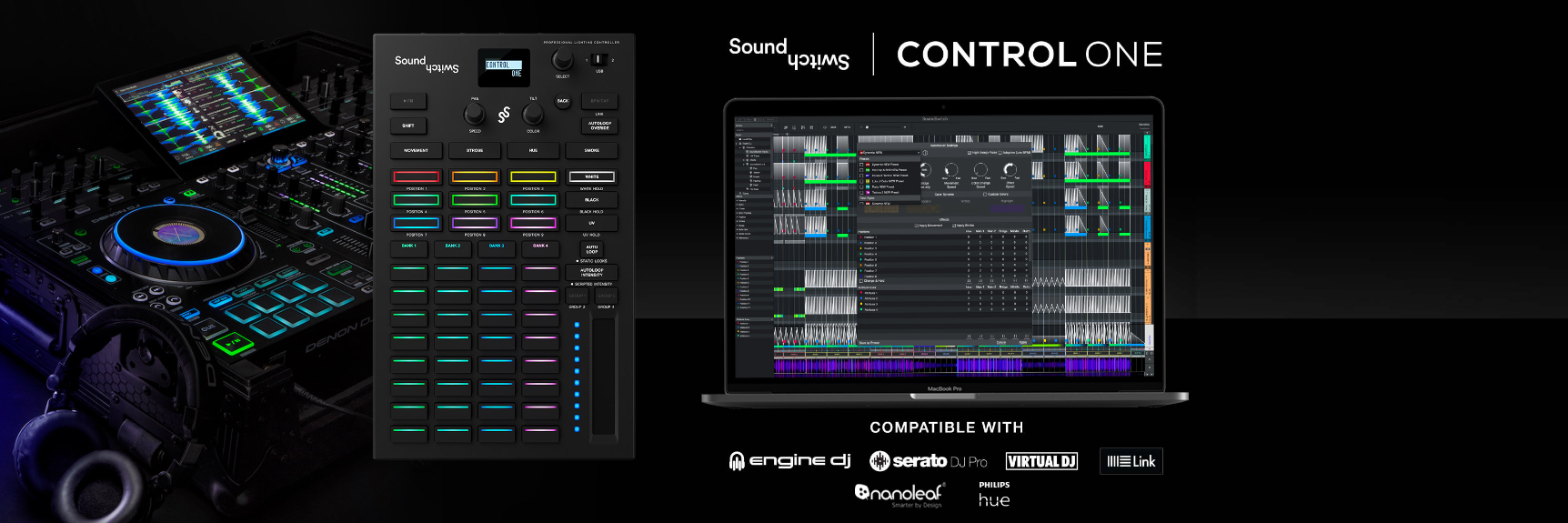Screen dimensions: 1568x523
Task: Click the red Position 1 pad
Action: click(x=416, y=176)
